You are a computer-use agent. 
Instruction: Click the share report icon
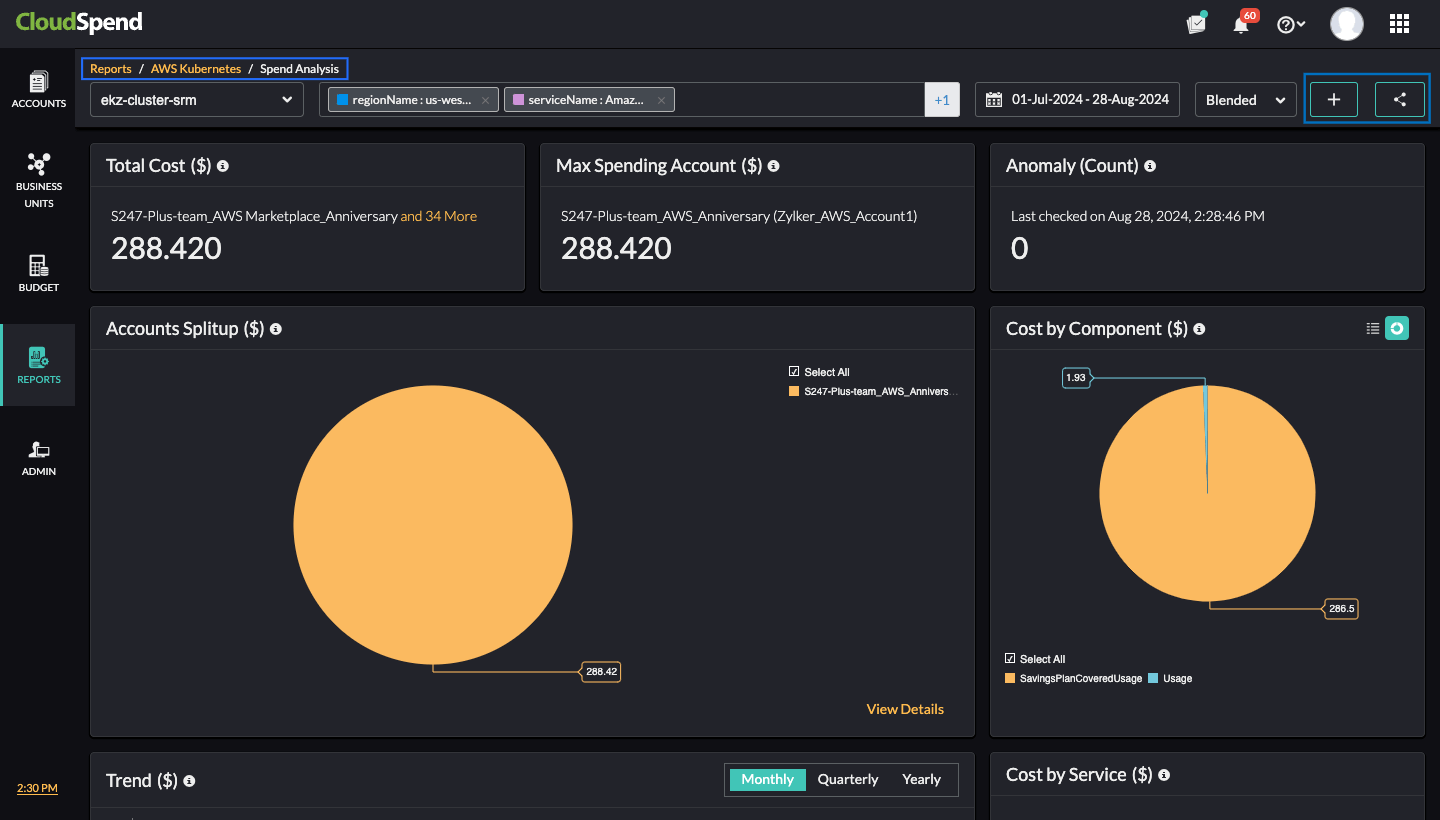[1399, 100]
